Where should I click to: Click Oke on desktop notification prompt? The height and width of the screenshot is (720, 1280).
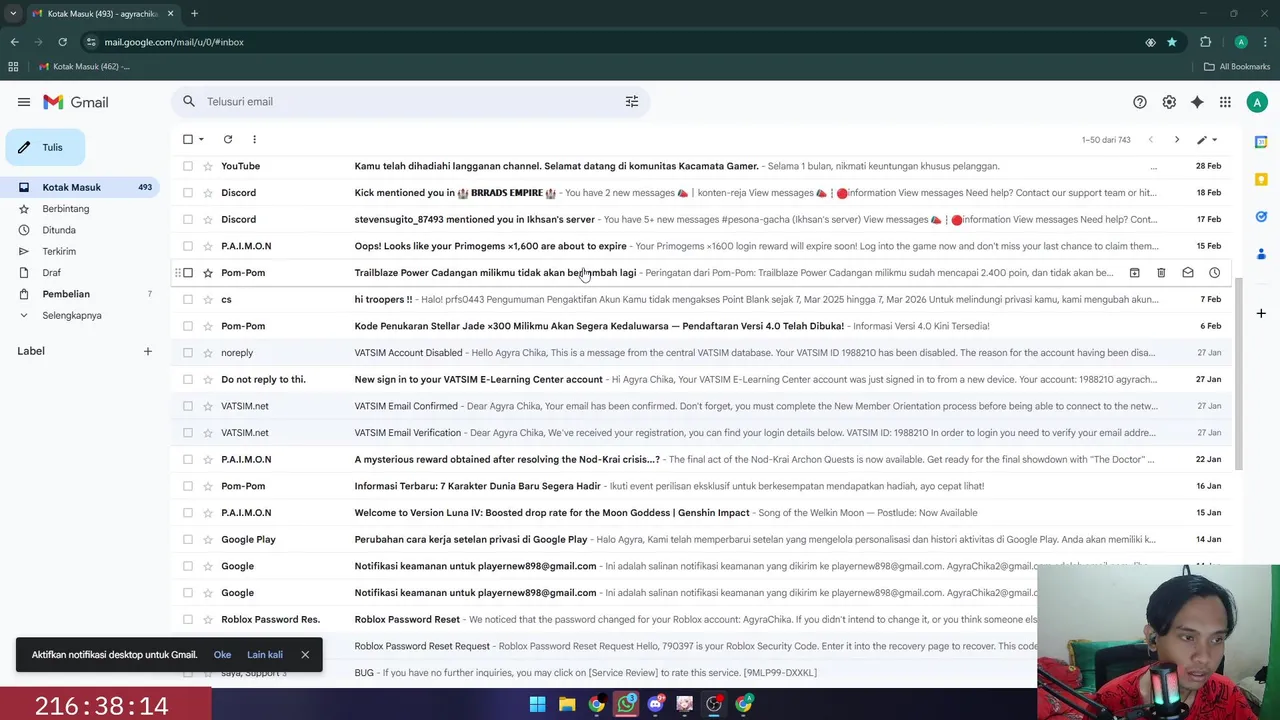point(222,655)
